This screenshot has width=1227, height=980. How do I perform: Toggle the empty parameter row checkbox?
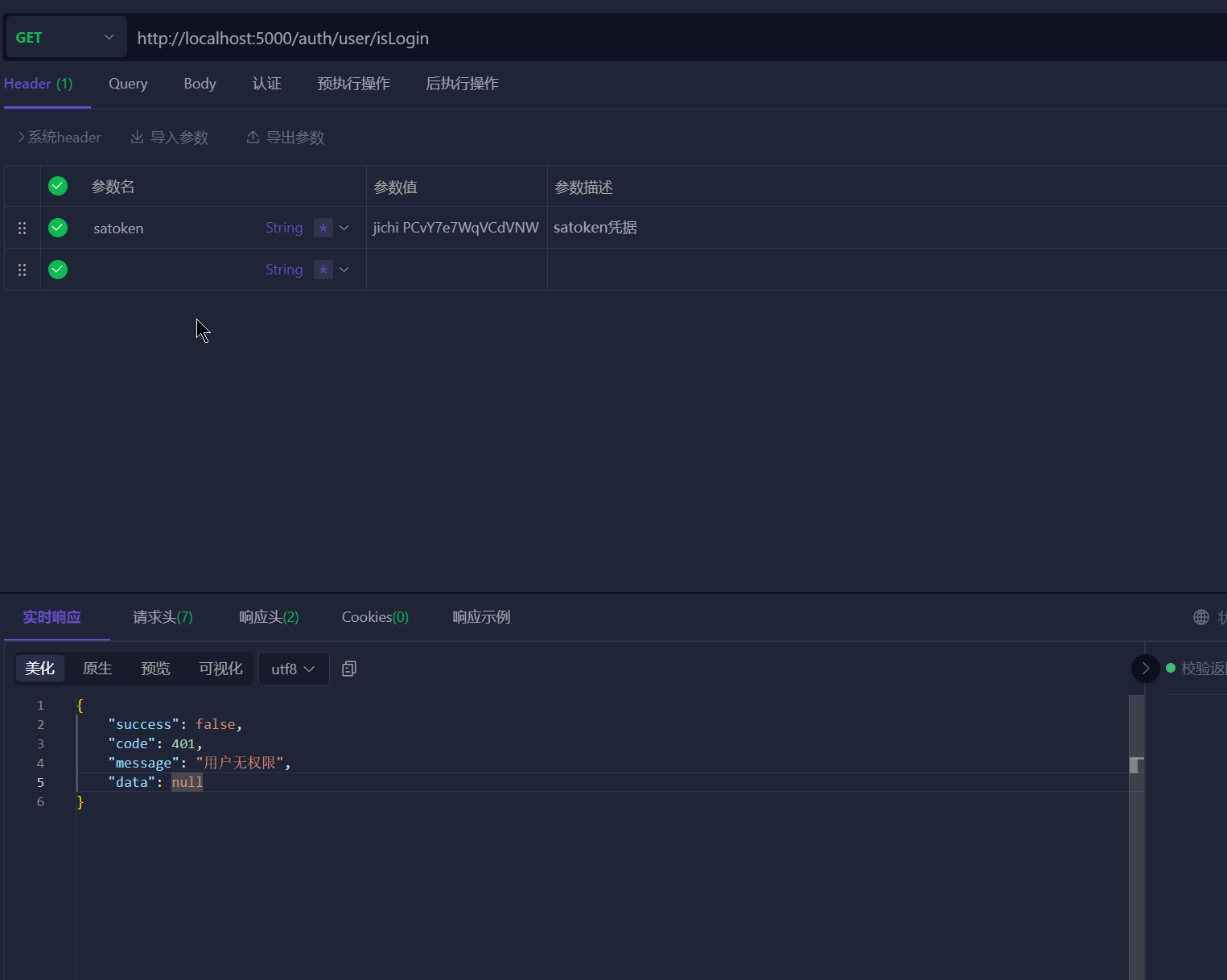[x=58, y=270]
